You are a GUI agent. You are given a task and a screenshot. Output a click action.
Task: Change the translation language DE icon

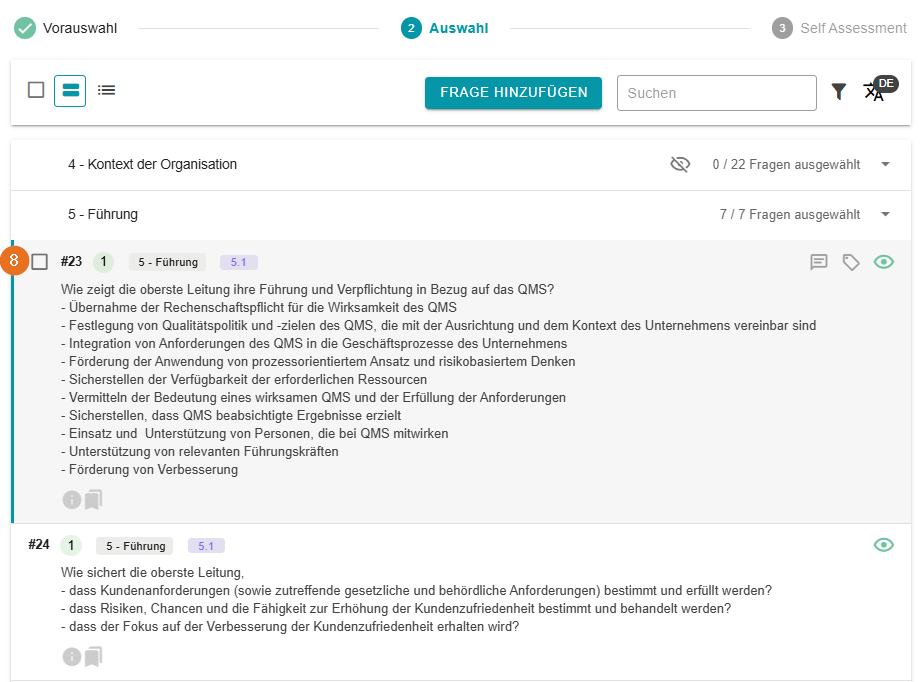tap(875, 92)
